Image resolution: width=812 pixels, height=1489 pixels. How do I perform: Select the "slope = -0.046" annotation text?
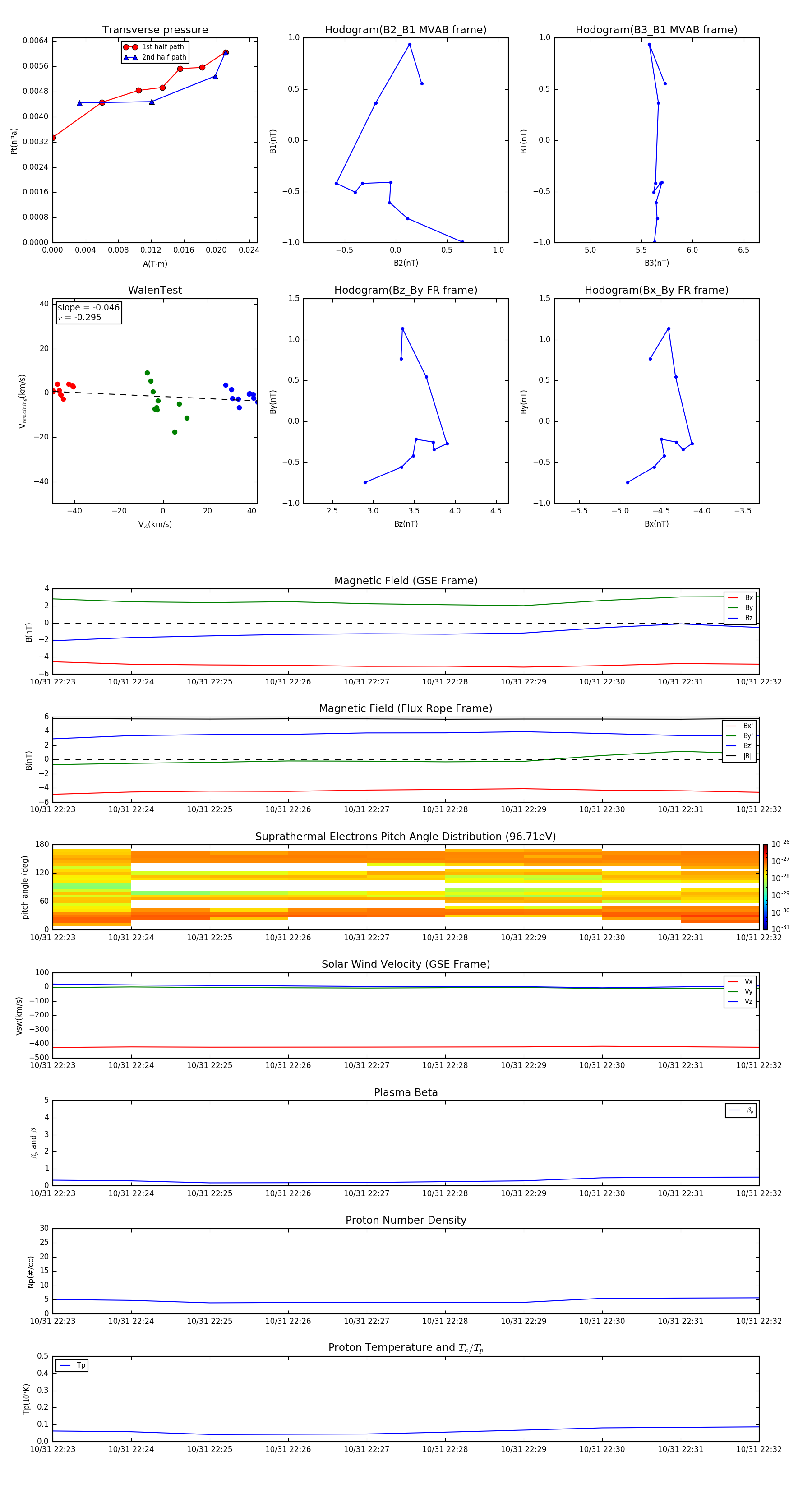tap(88, 308)
